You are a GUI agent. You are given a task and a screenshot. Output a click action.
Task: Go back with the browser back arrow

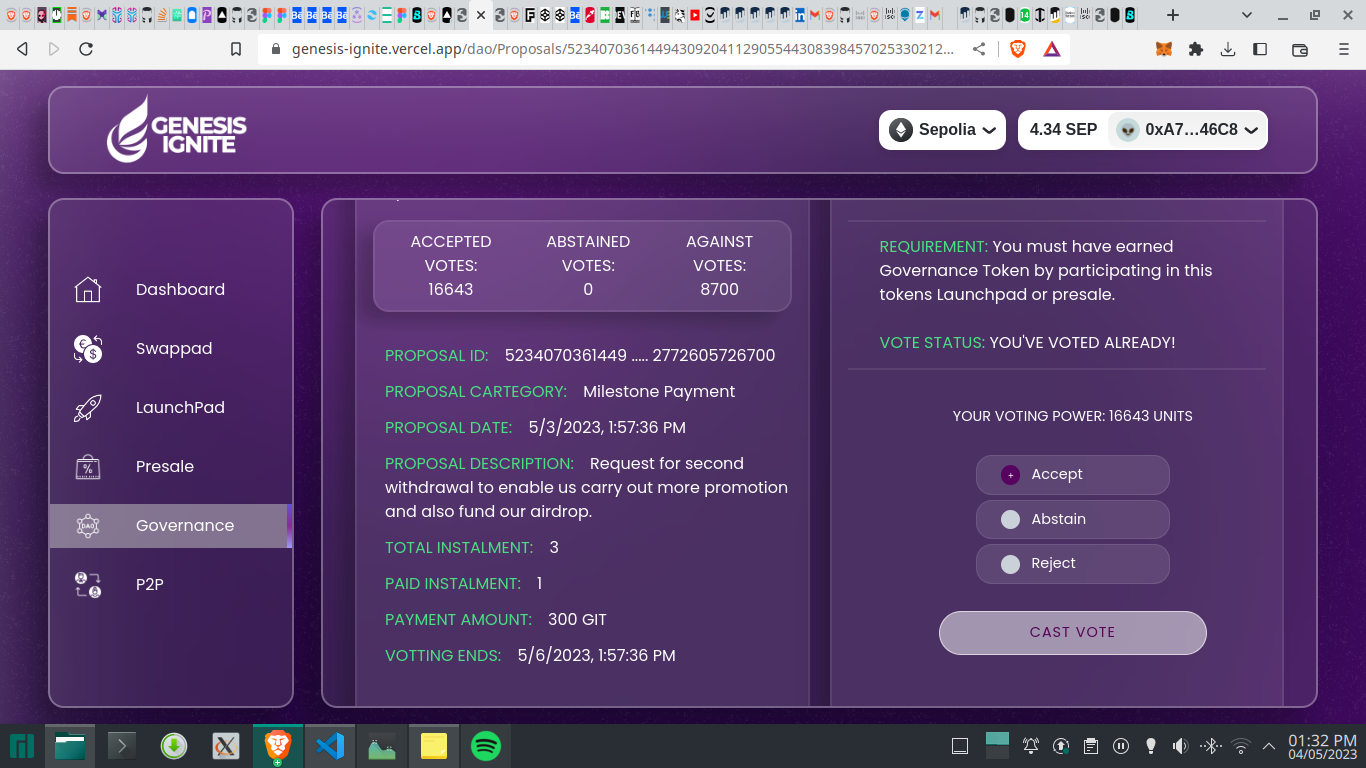(22, 49)
